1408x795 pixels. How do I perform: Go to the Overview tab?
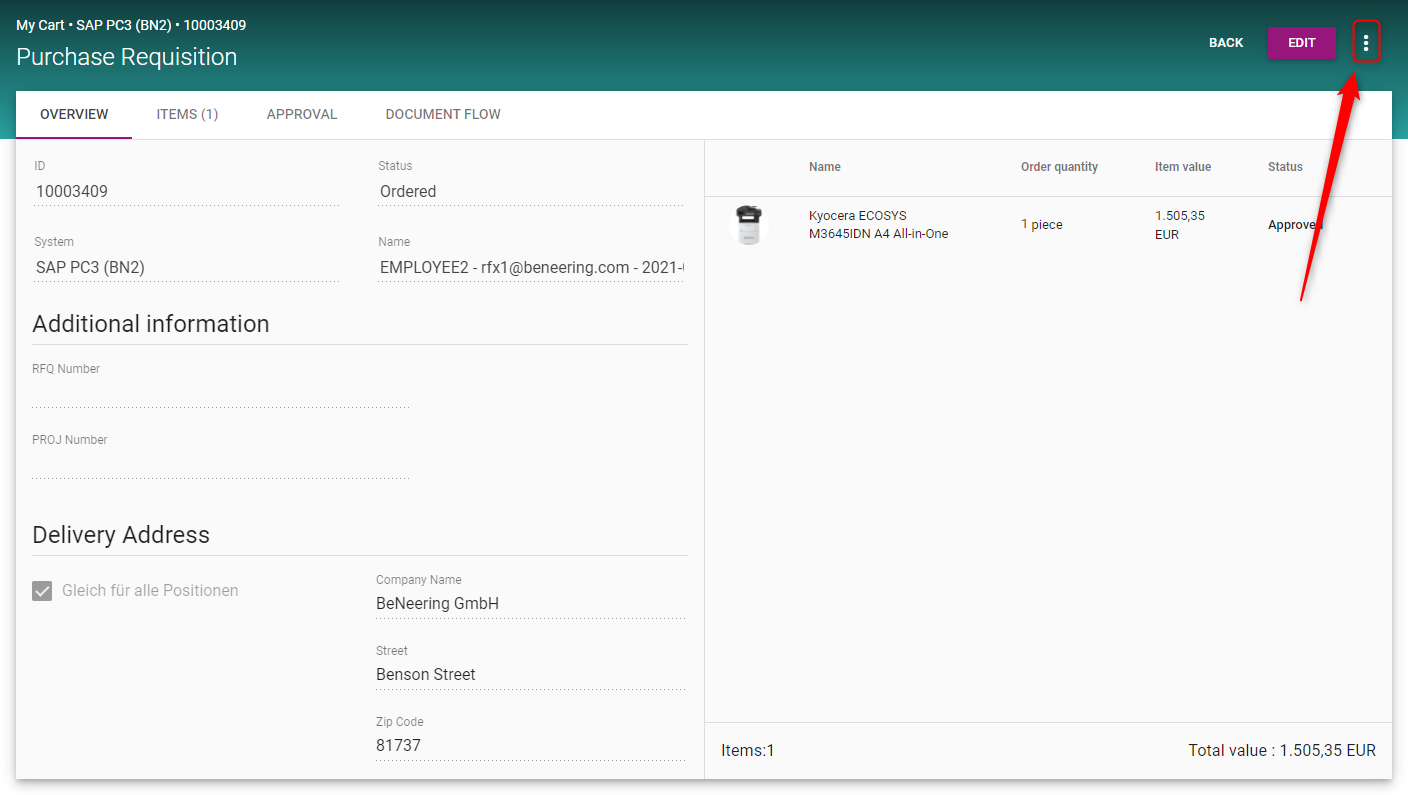click(74, 114)
